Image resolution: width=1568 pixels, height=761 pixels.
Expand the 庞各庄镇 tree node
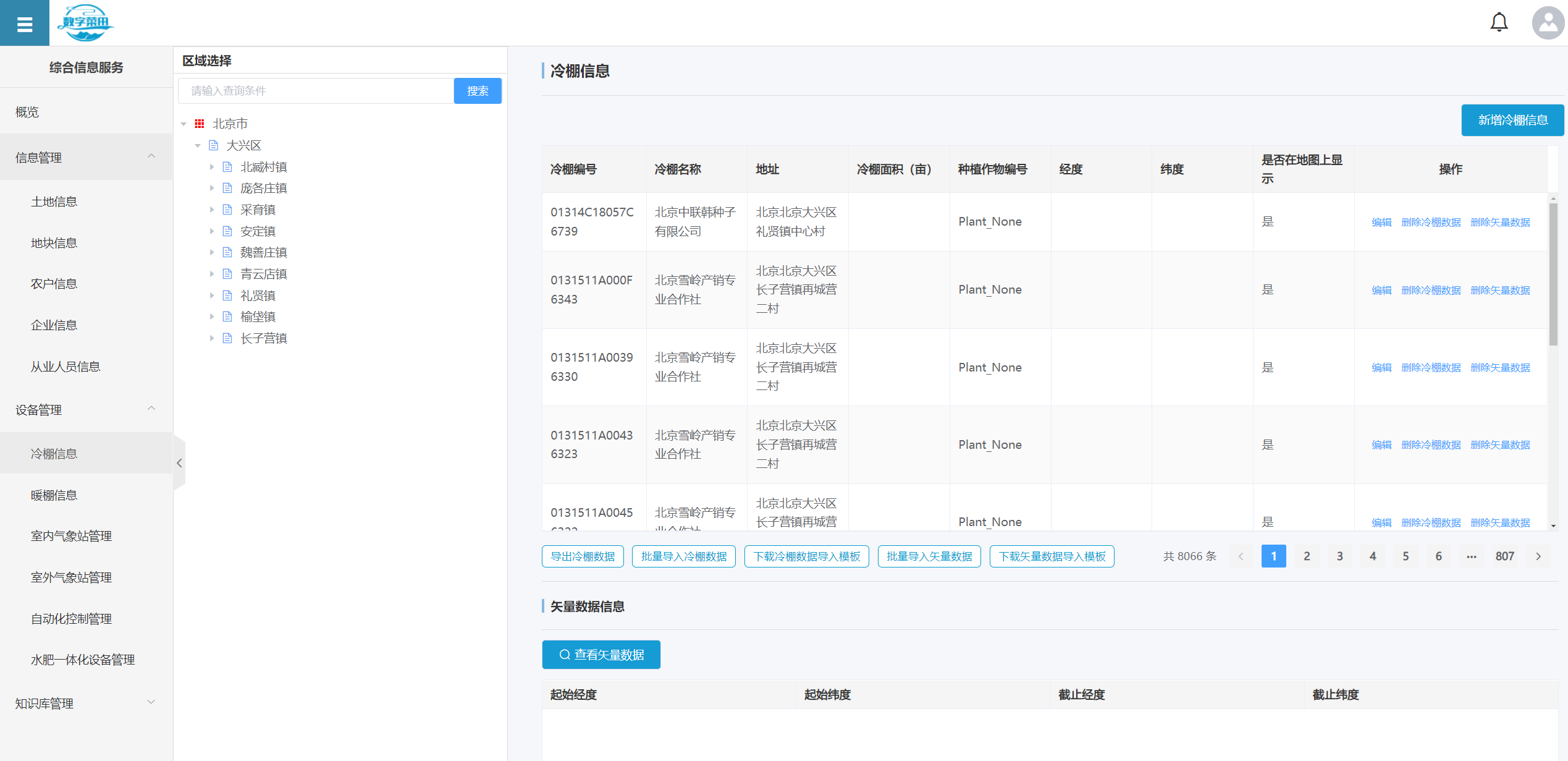(x=211, y=188)
